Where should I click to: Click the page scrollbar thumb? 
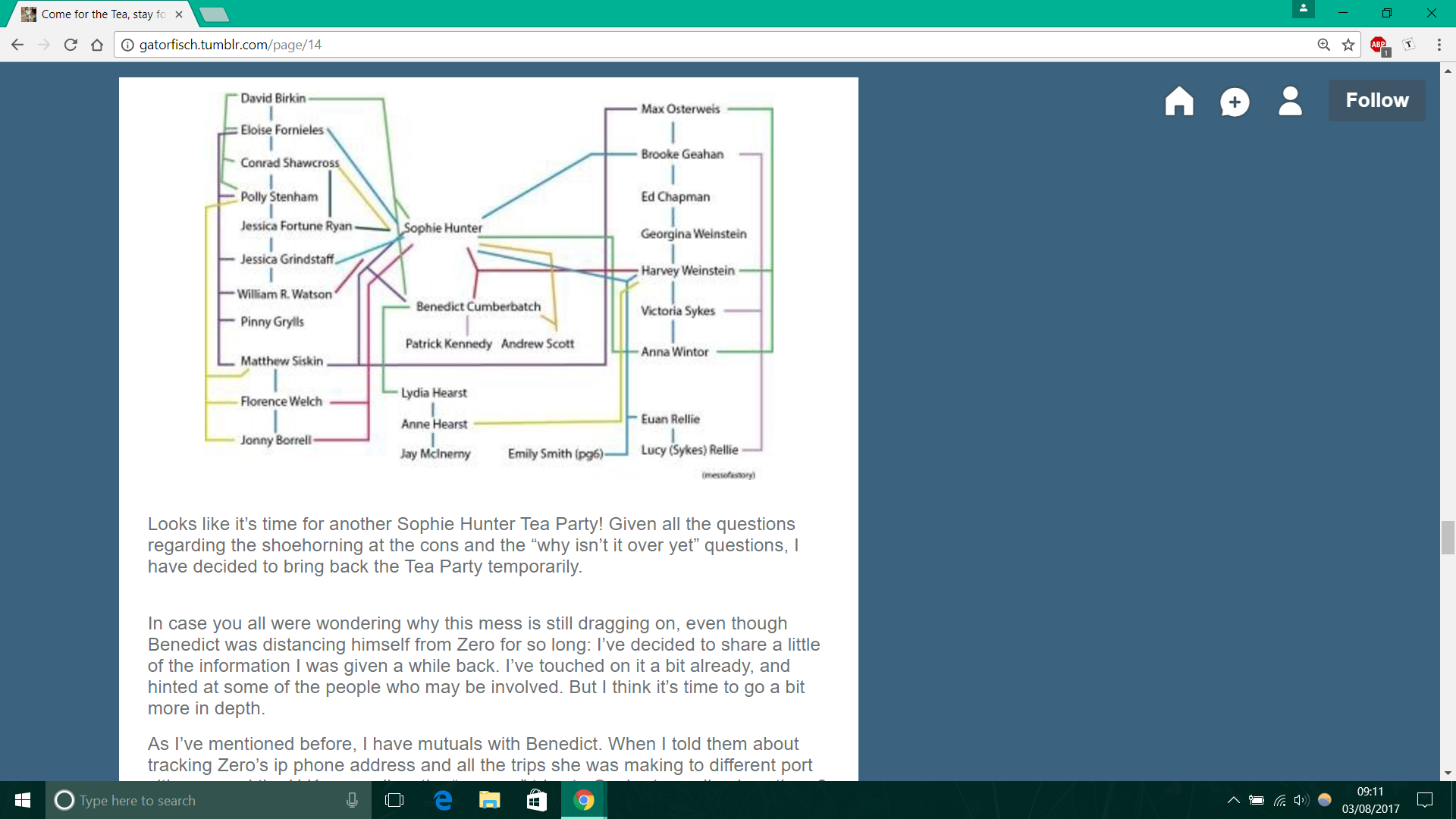1448,538
